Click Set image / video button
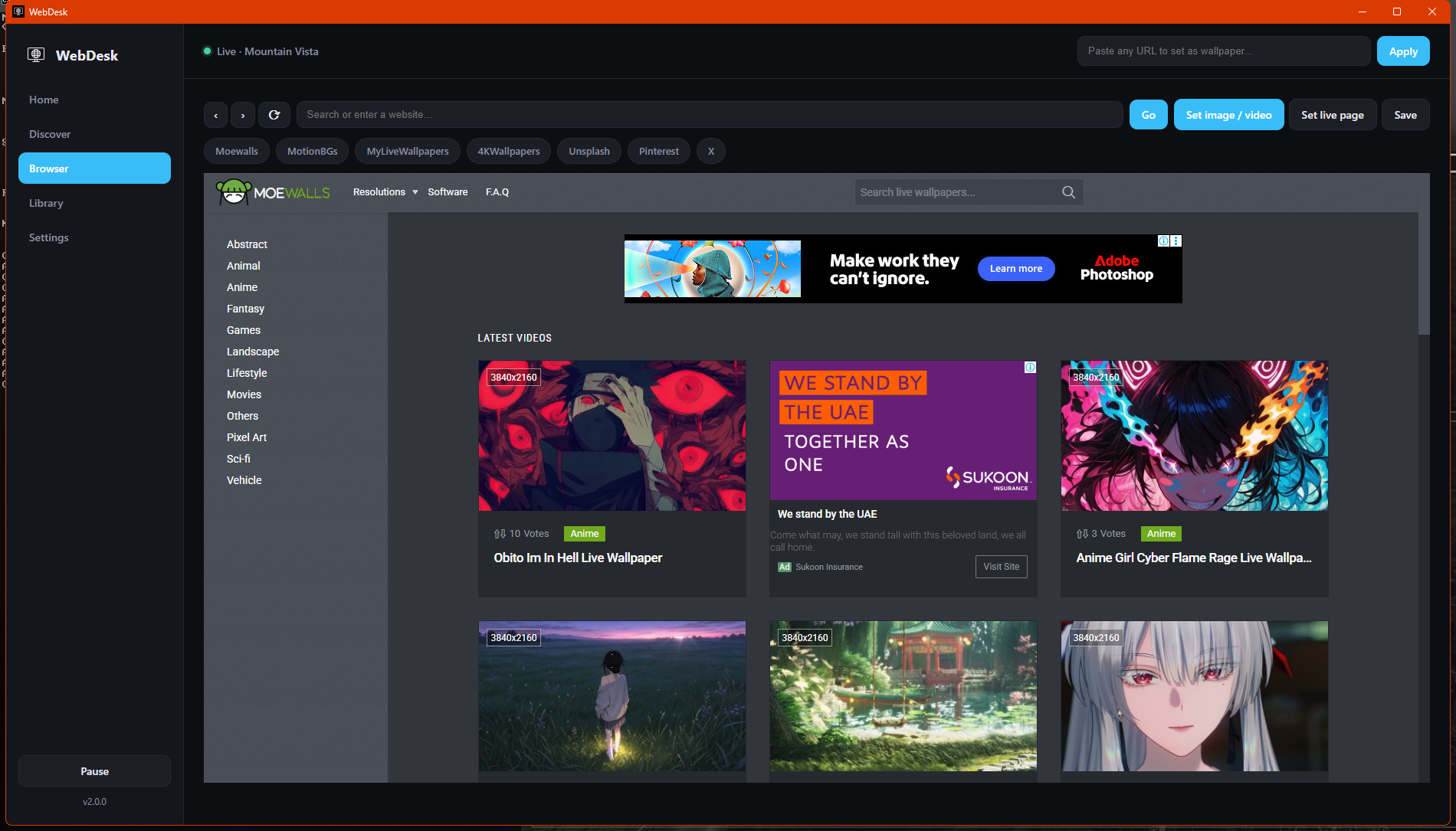Image resolution: width=1456 pixels, height=831 pixels. [1228, 115]
